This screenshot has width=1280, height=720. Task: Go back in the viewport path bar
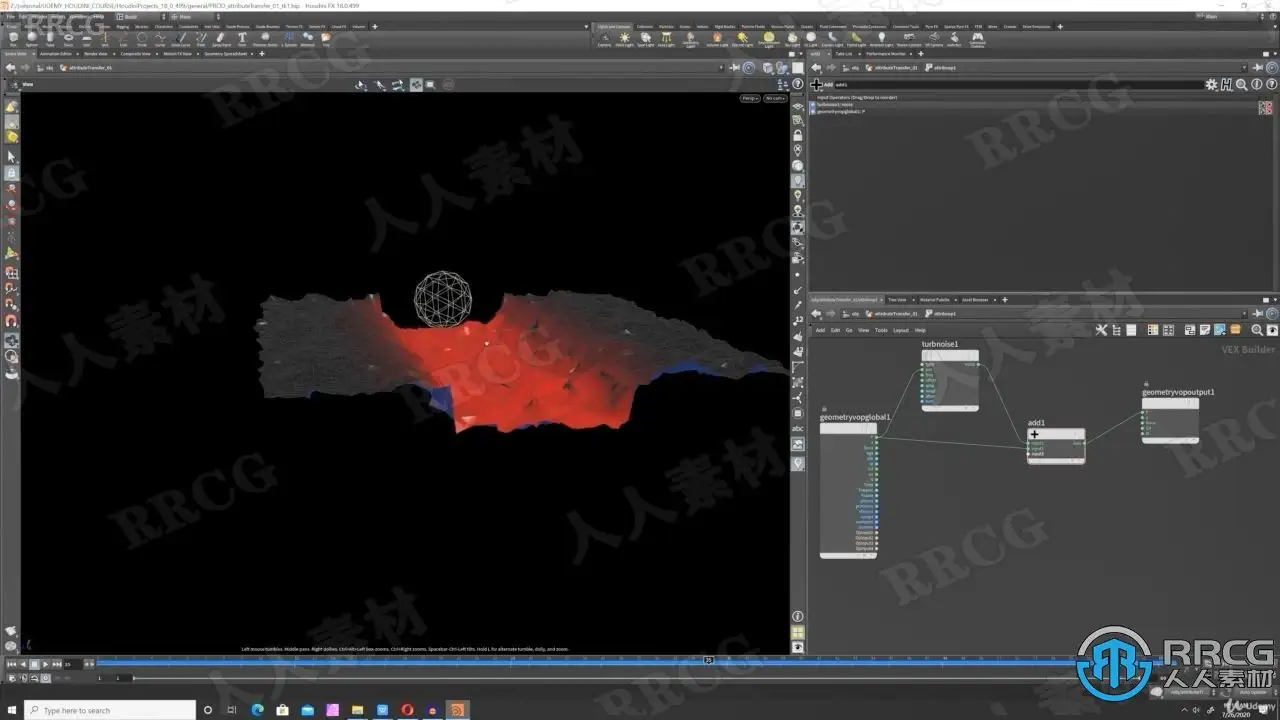coord(10,68)
